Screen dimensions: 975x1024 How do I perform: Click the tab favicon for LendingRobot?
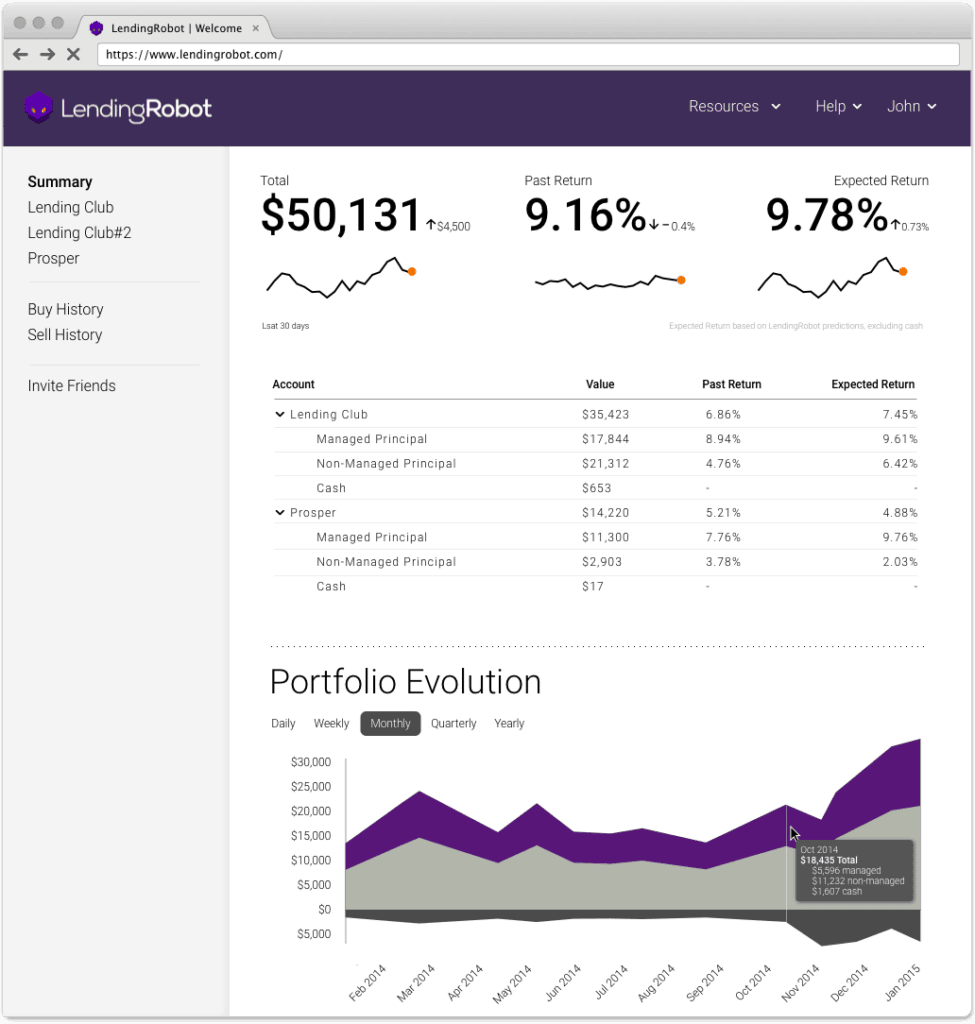pos(96,28)
